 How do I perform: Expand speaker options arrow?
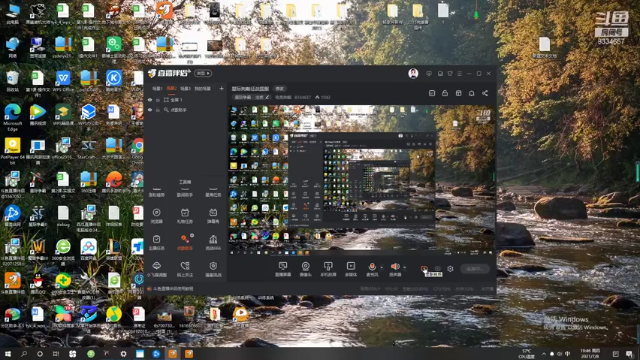coord(404,267)
